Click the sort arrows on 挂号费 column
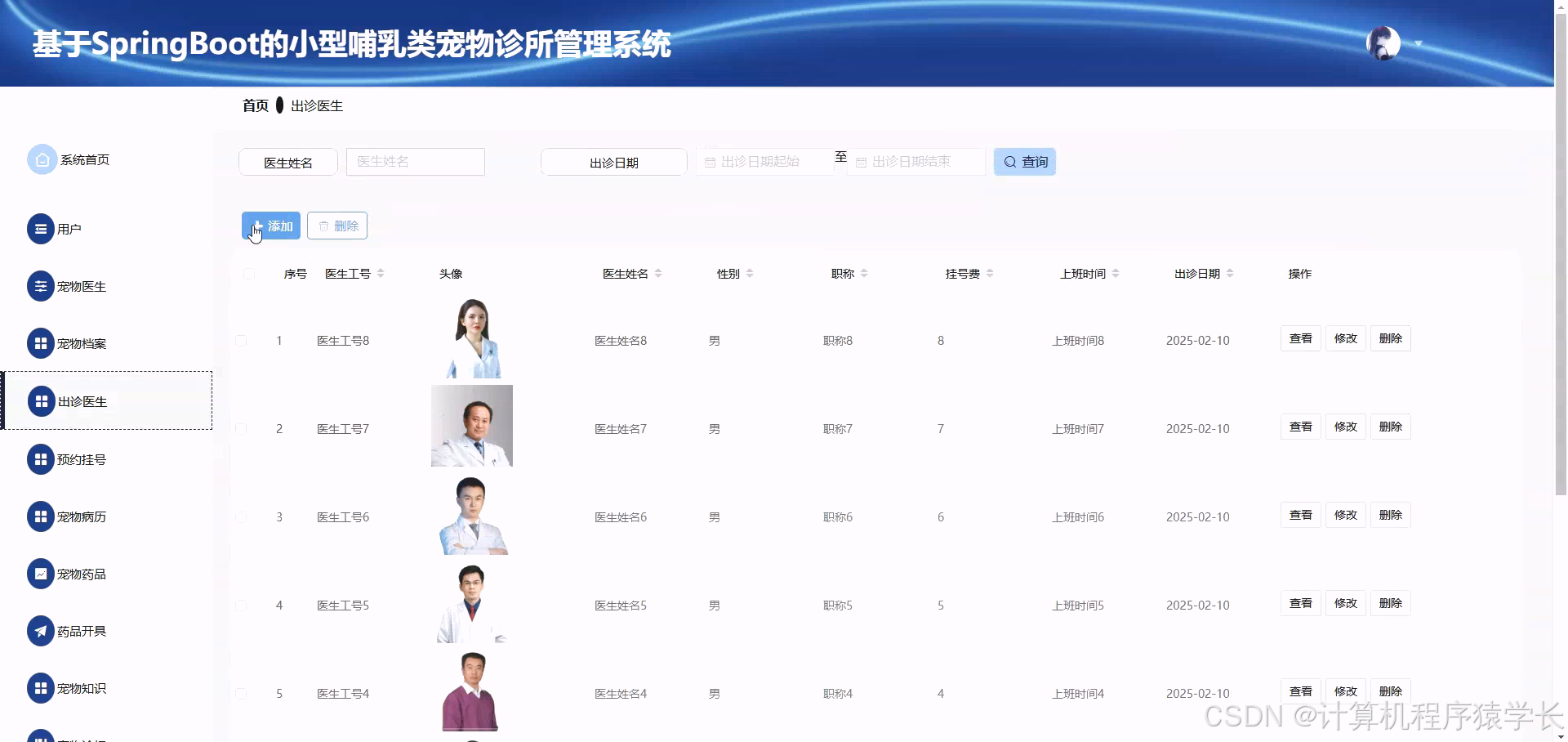 point(991,274)
